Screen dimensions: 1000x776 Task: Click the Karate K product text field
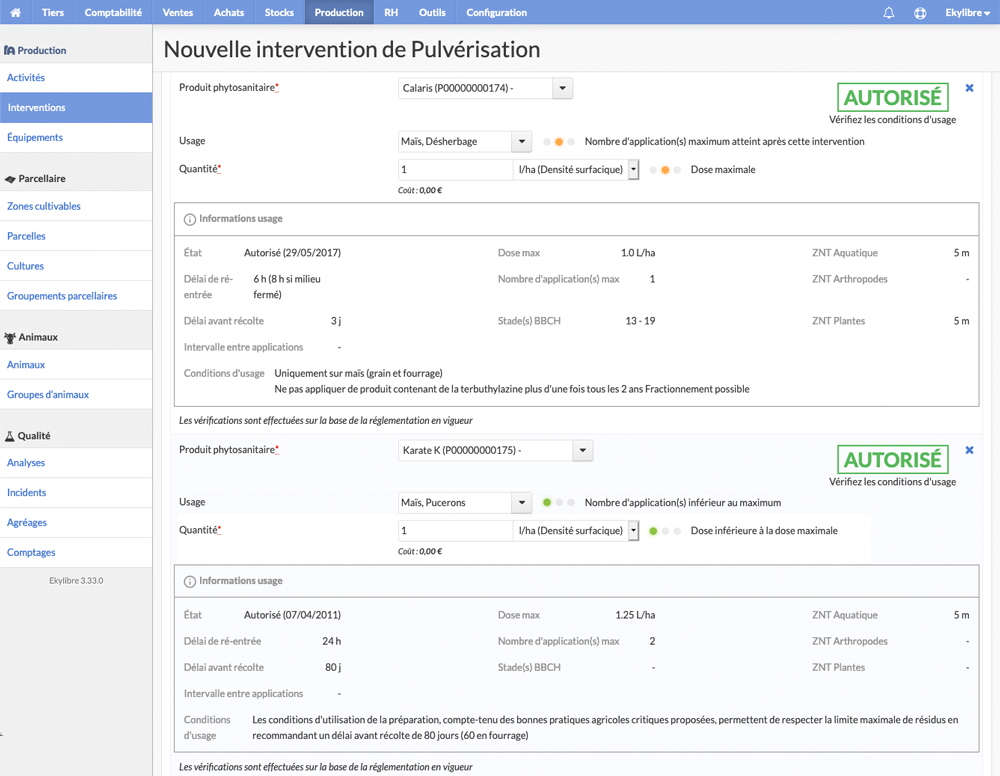485,450
